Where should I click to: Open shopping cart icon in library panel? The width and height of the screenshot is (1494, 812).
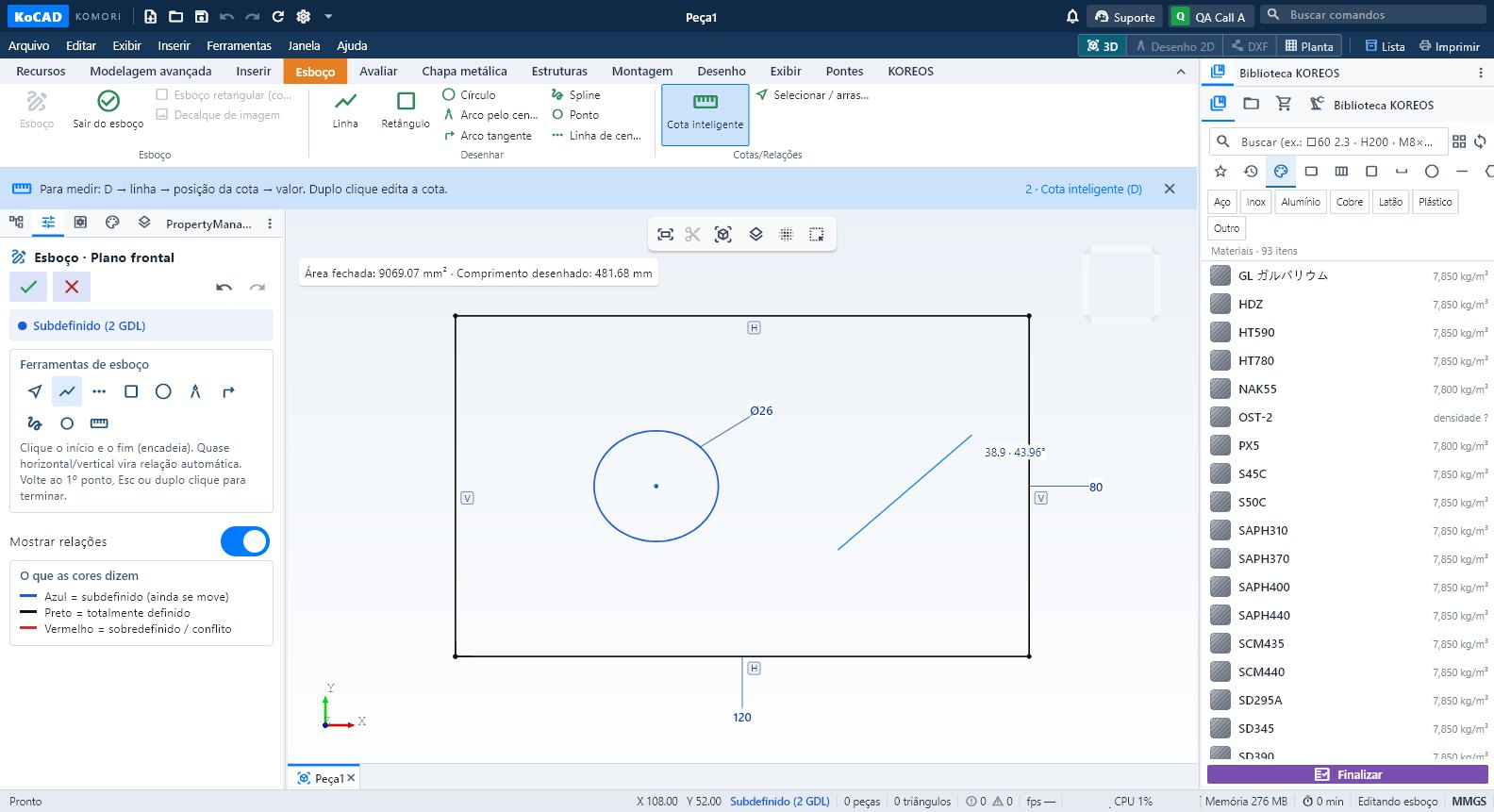tap(1284, 104)
